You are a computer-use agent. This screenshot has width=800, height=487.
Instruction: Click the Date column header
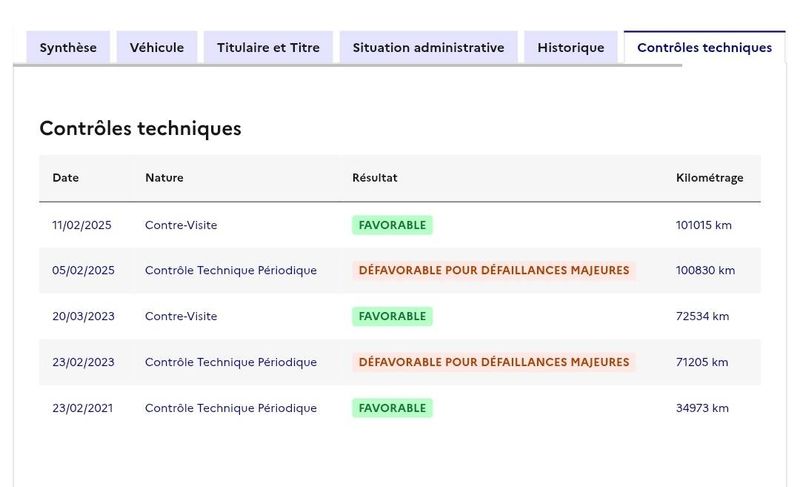(65, 178)
